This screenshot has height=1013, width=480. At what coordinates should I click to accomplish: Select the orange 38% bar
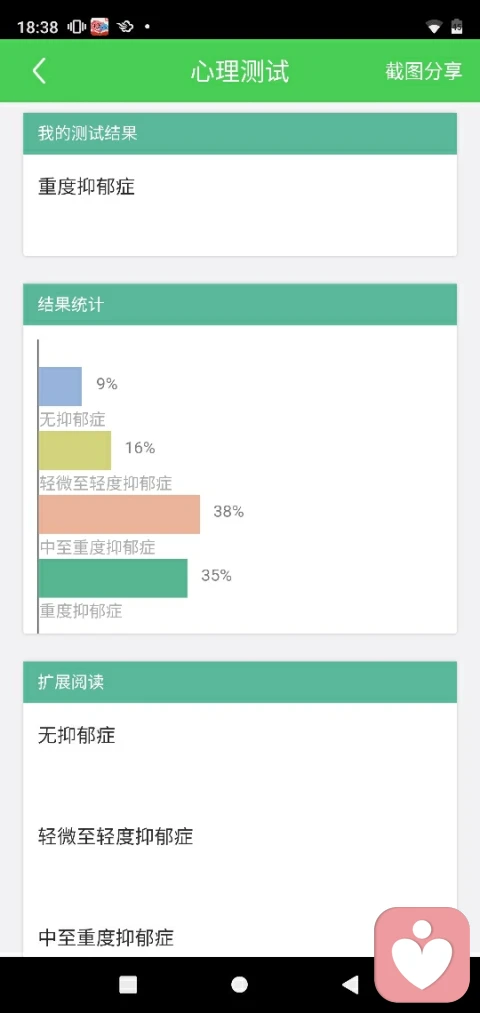[120, 514]
